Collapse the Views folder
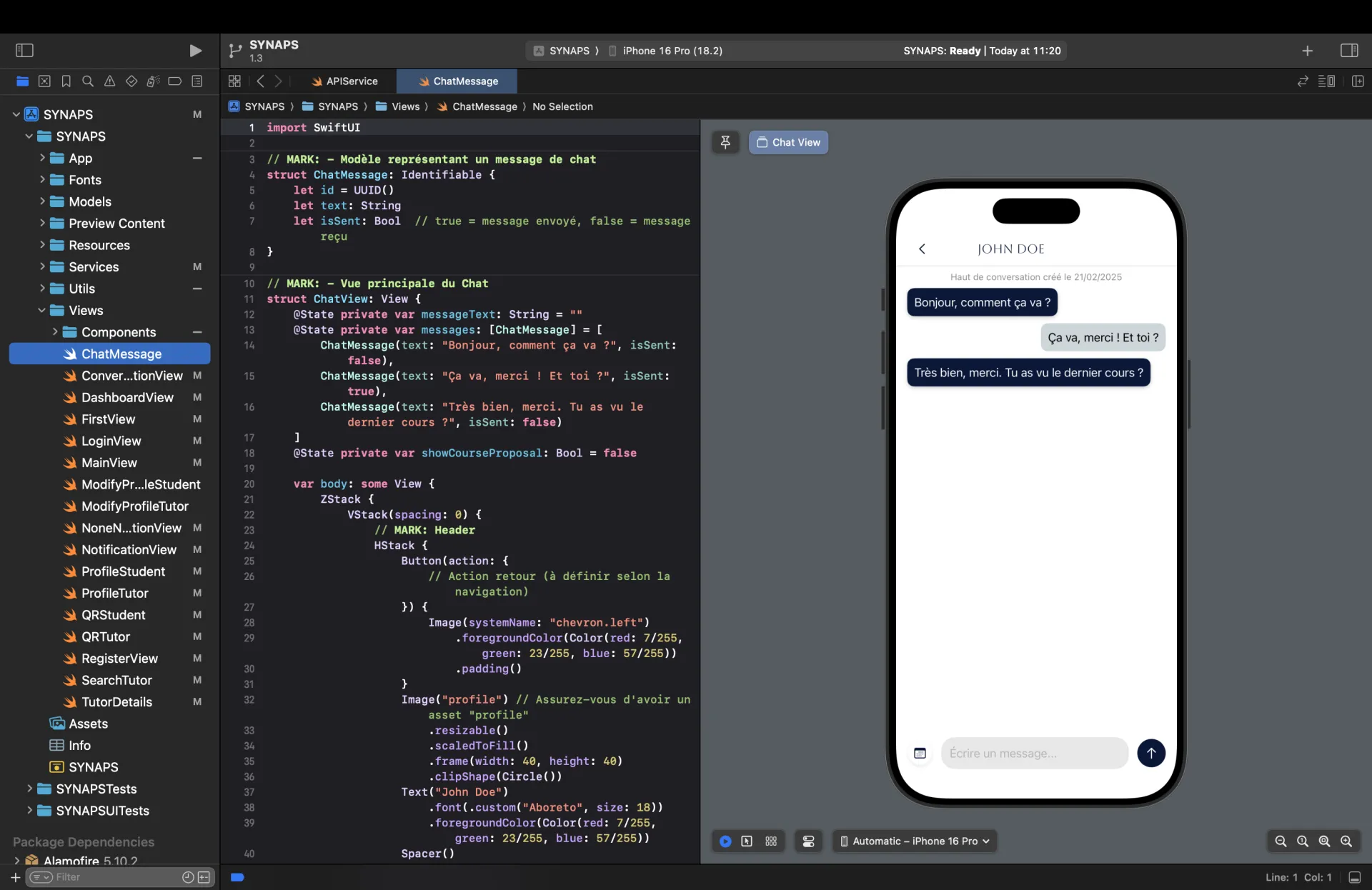Screen dimensions: 1372x890 (41, 310)
